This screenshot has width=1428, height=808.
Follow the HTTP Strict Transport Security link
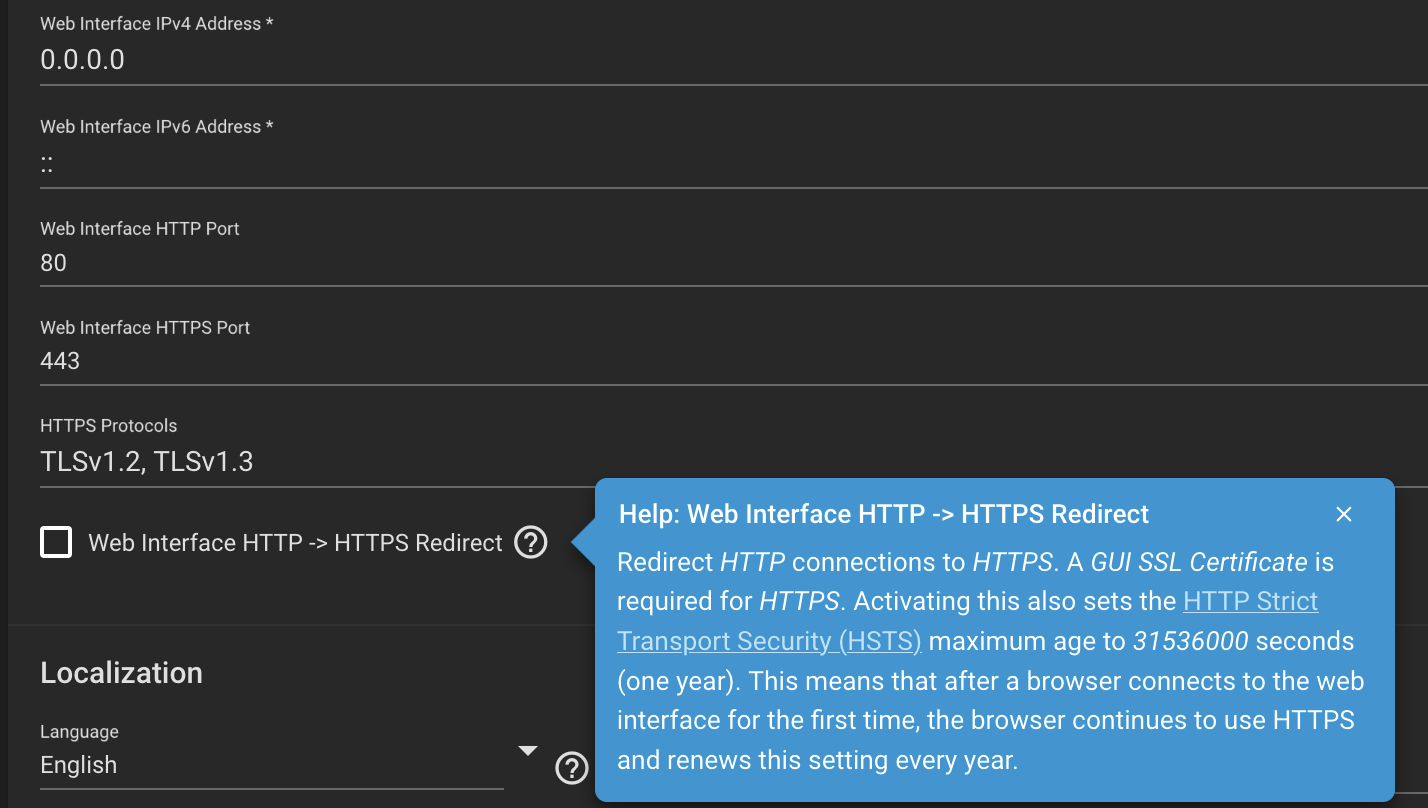[1250, 602]
